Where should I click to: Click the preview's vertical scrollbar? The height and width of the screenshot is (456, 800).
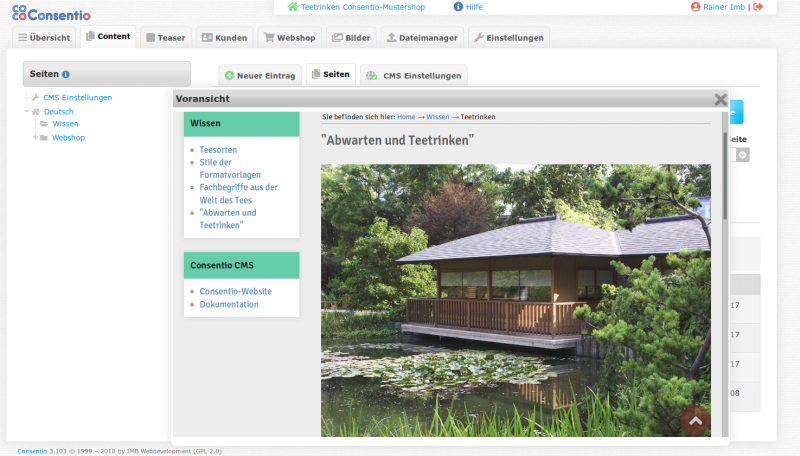coord(725,180)
